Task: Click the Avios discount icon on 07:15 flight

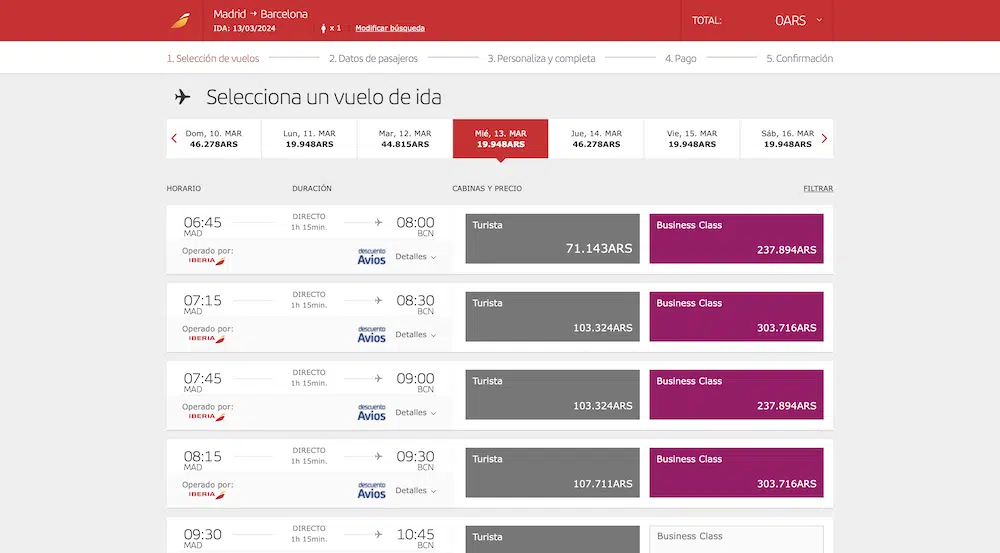Action: pyautogui.click(x=371, y=334)
